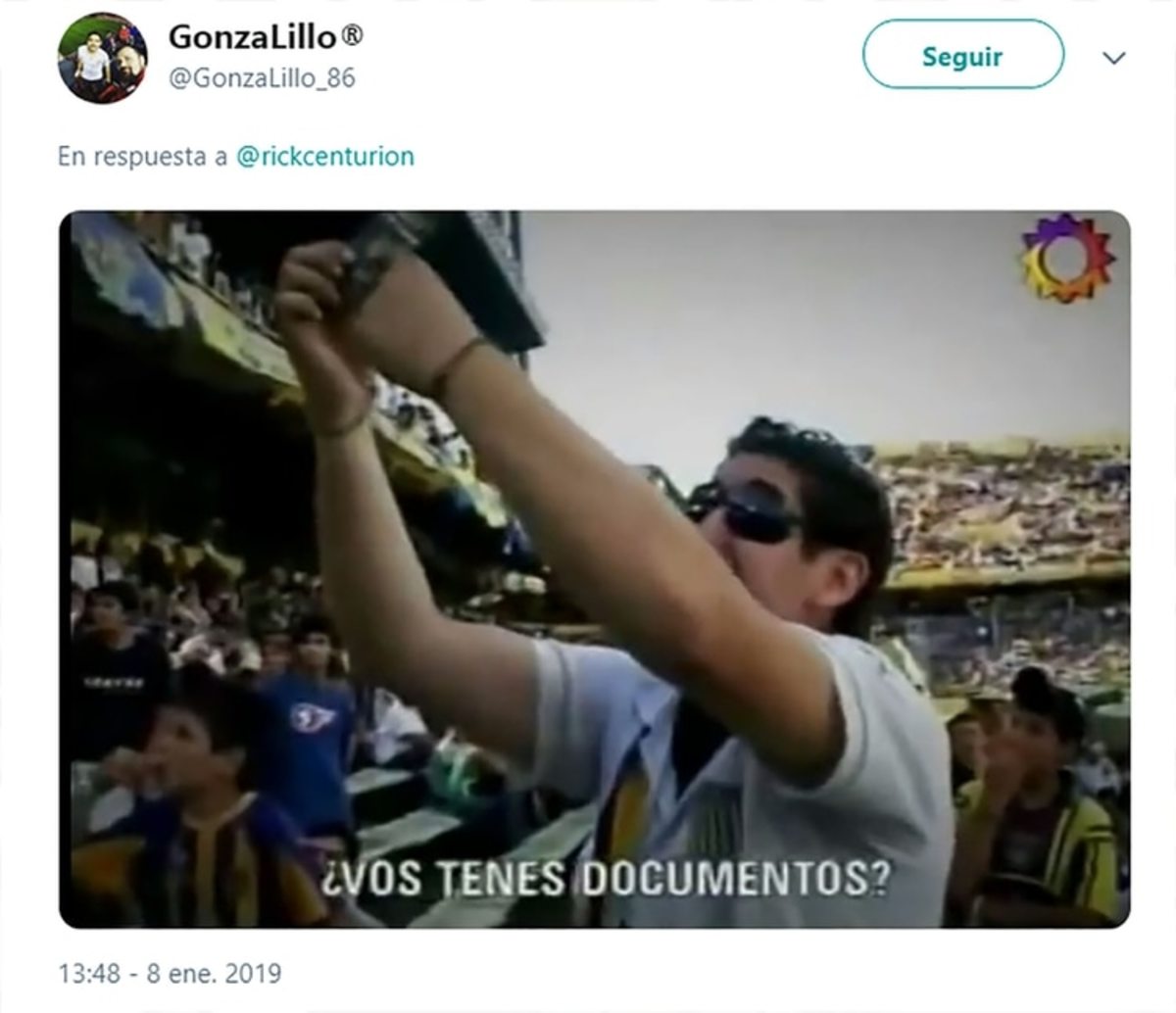Click the @GonzaLillo_86 handle
The height and width of the screenshot is (1013, 1176).
(262, 78)
